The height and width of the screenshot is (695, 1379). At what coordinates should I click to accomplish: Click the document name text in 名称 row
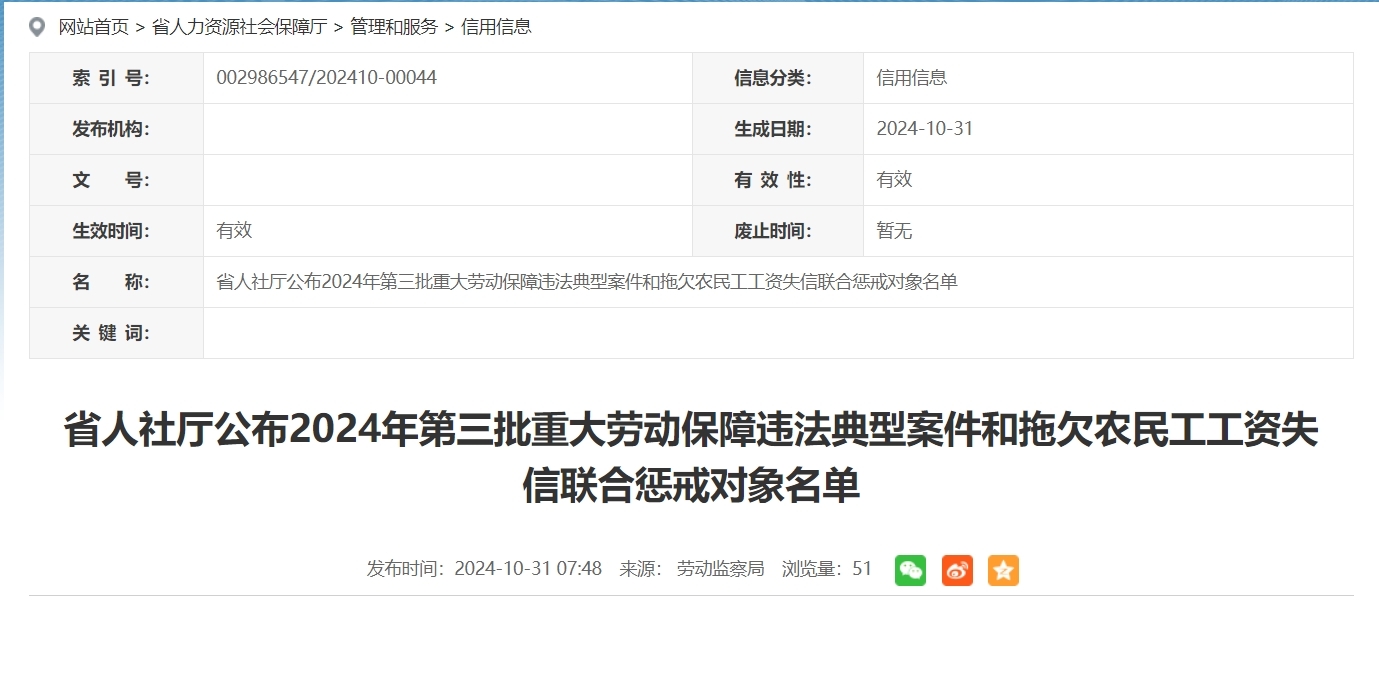pyautogui.click(x=586, y=282)
